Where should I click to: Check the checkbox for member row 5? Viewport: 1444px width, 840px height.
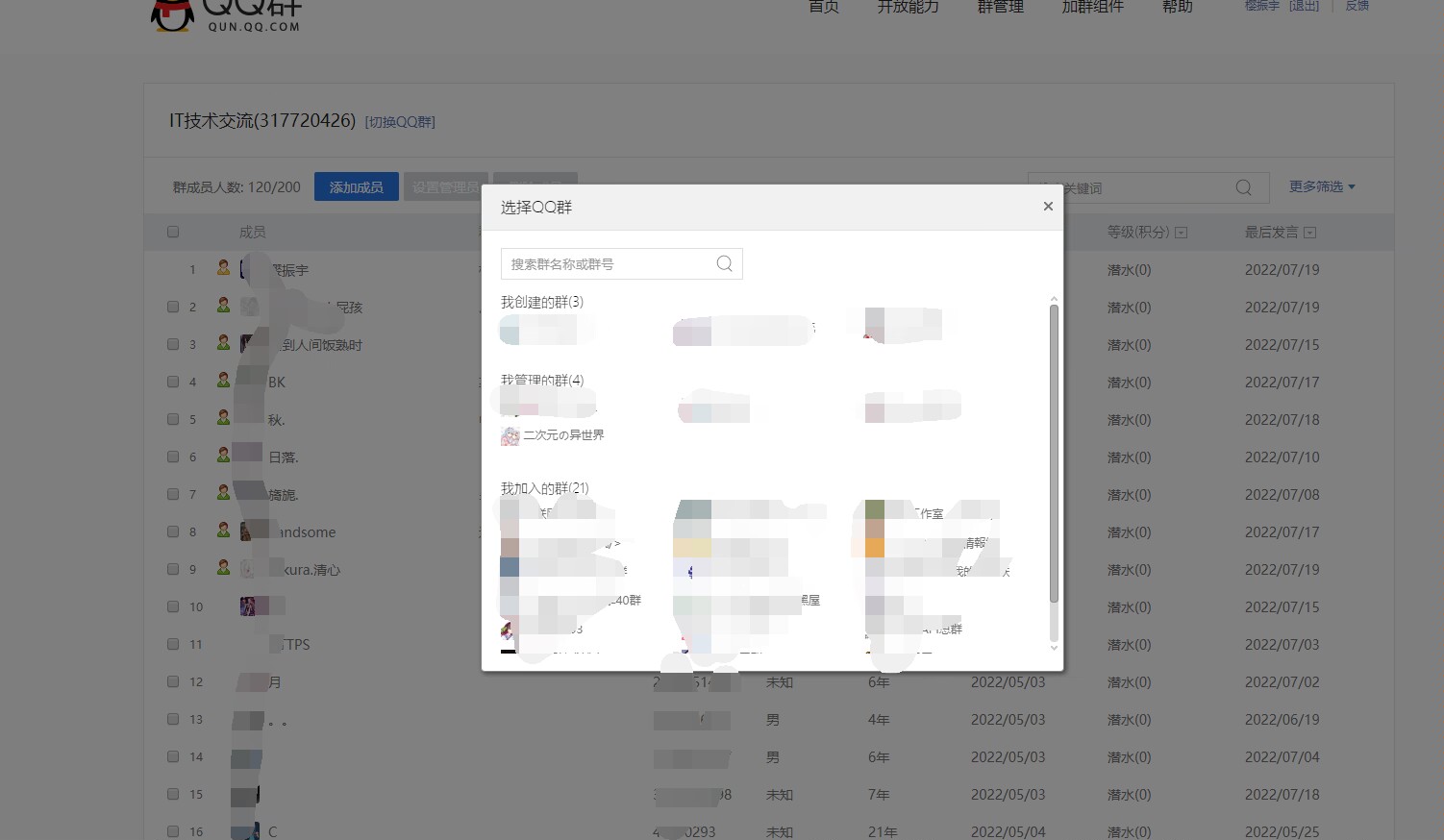[173, 419]
